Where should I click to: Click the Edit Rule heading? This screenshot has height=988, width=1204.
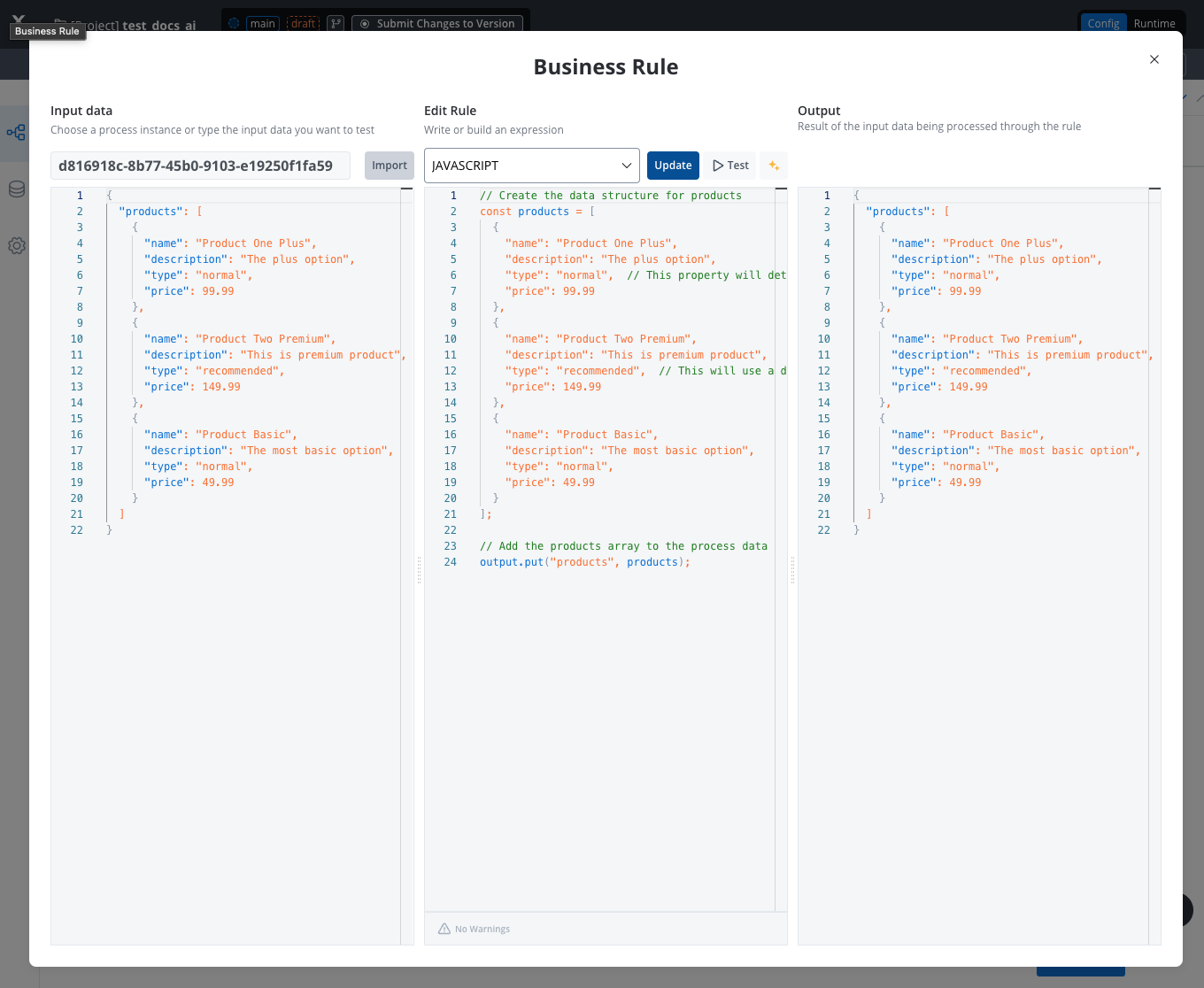click(x=450, y=111)
